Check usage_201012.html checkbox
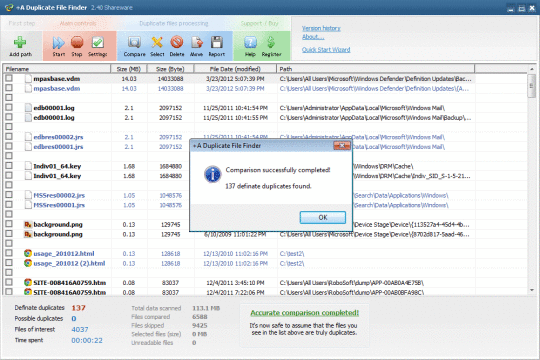Image resolution: width=540 pixels, height=360 pixels. click(9, 253)
